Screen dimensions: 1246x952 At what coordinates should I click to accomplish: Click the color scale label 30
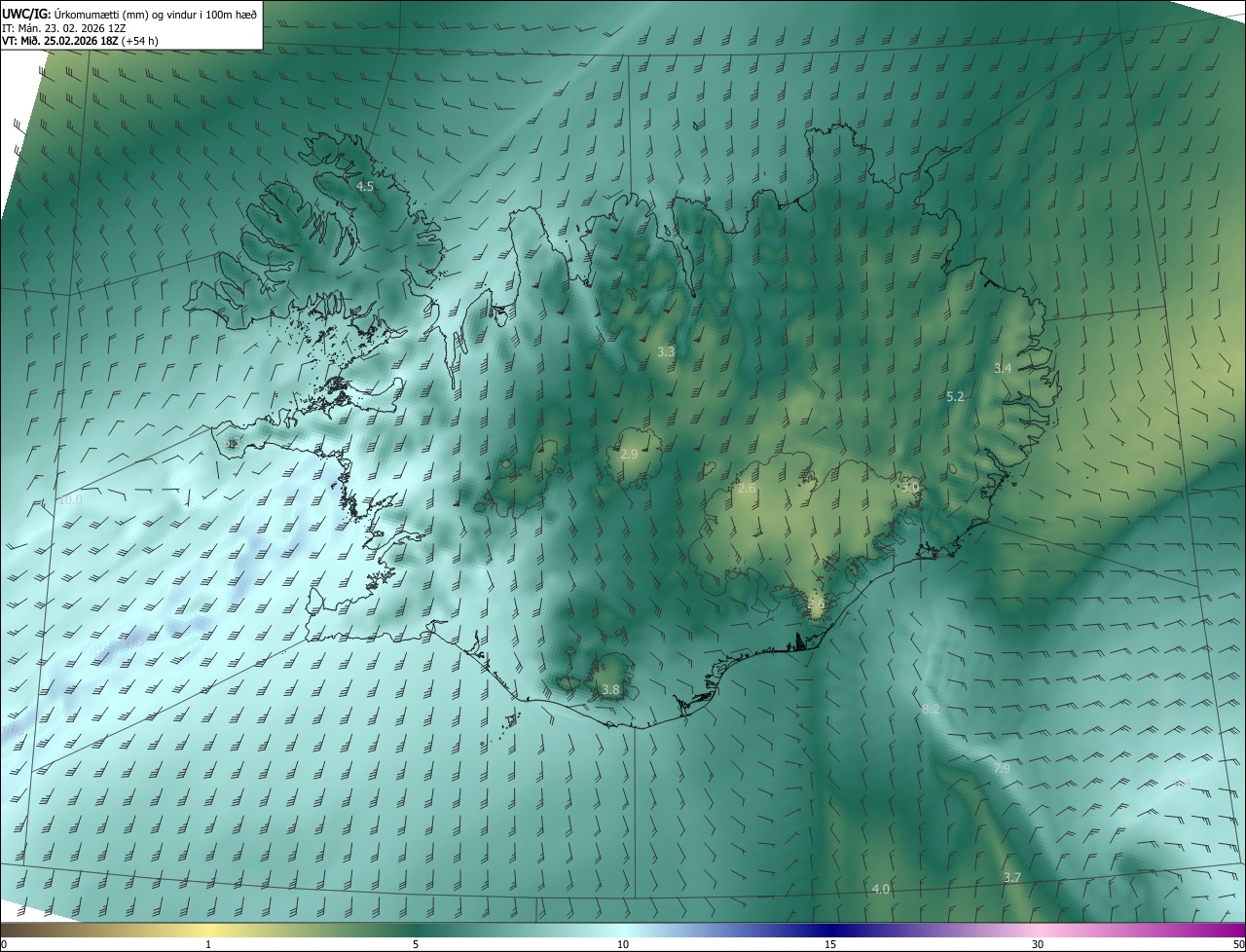(x=1038, y=944)
